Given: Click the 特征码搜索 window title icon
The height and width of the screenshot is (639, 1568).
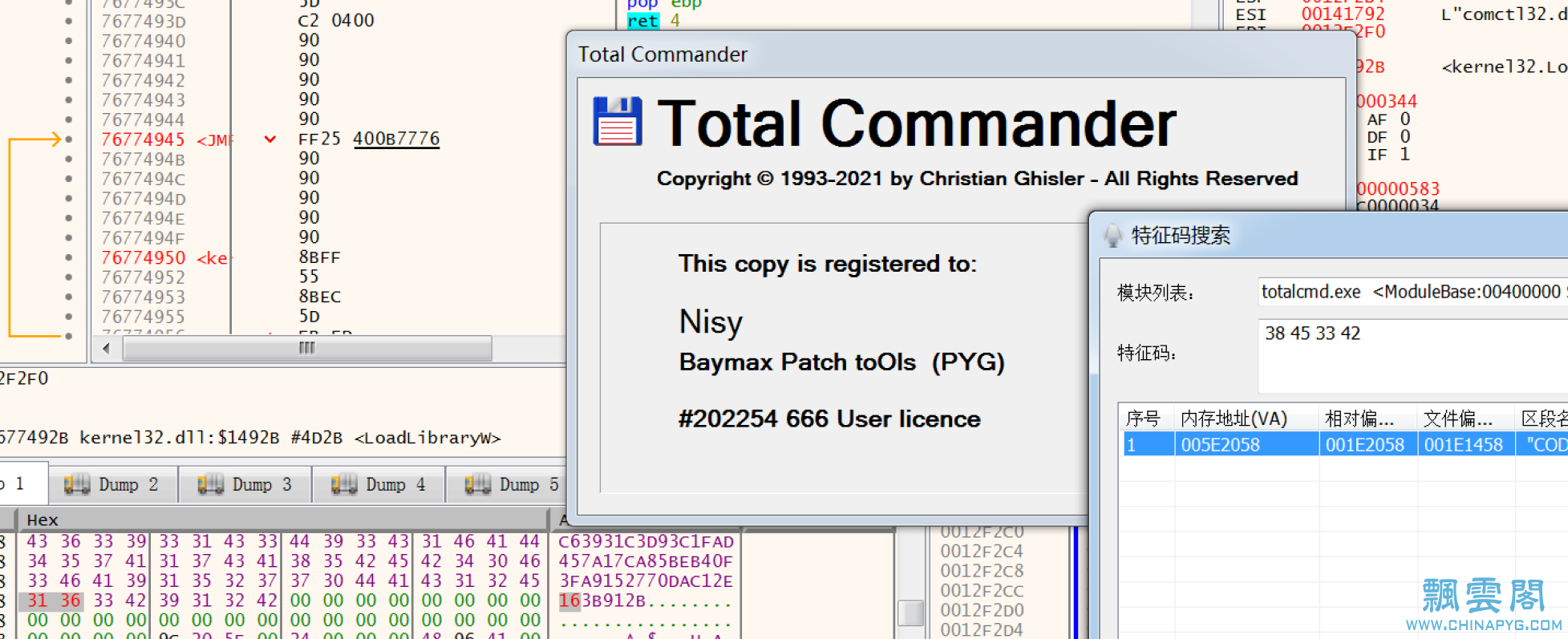Looking at the screenshot, I should (x=1112, y=236).
